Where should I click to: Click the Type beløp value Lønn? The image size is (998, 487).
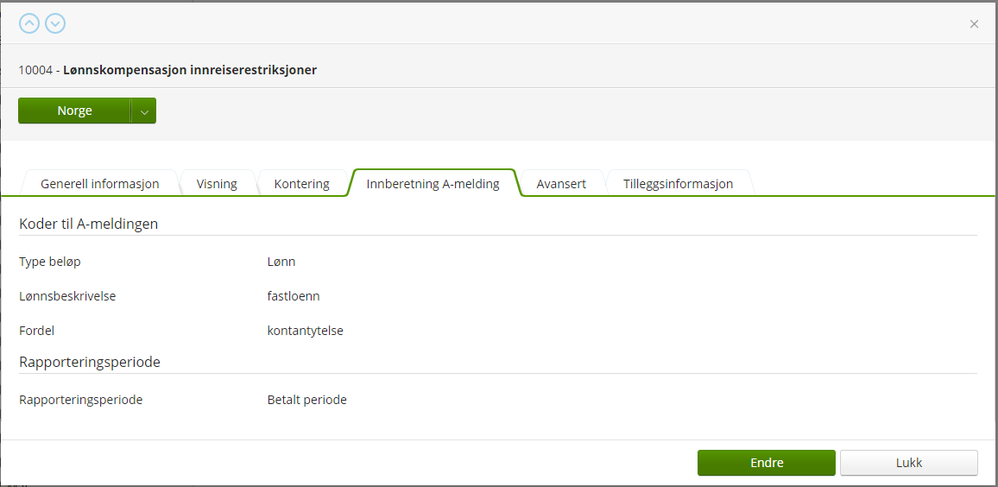click(281, 262)
